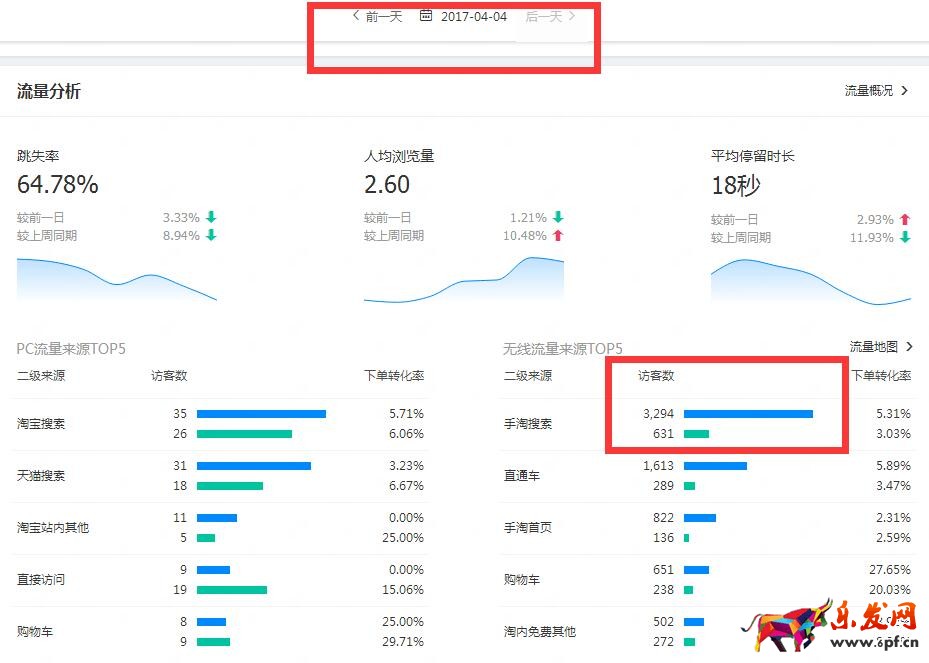
Task: Click the blue bar for 淘宝搜索 visitors
Action: point(261,414)
